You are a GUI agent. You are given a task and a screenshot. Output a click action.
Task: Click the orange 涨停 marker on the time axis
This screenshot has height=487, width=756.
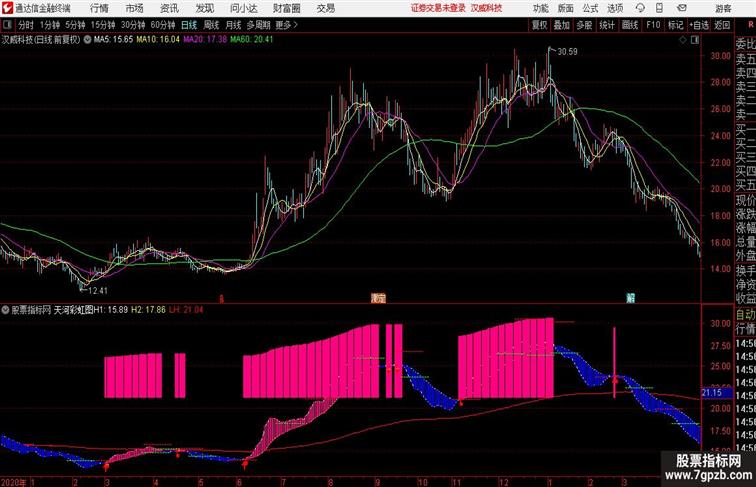tap(378, 298)
